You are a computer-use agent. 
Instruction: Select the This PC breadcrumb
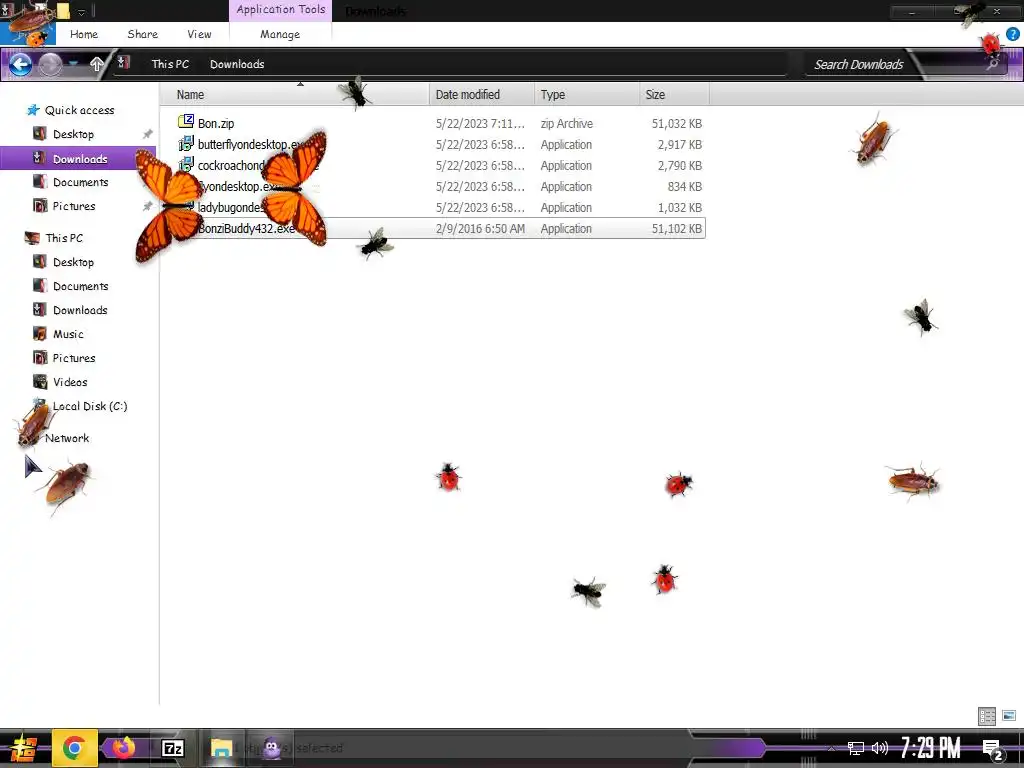pyautogui.click(x=170, y=64)
